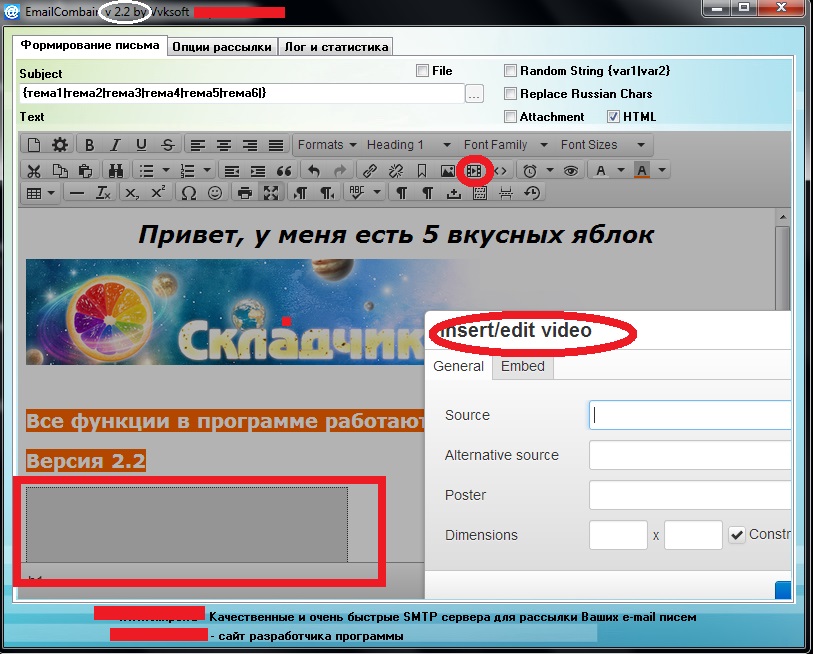Insert a special character omega icon

click(189, 193)
